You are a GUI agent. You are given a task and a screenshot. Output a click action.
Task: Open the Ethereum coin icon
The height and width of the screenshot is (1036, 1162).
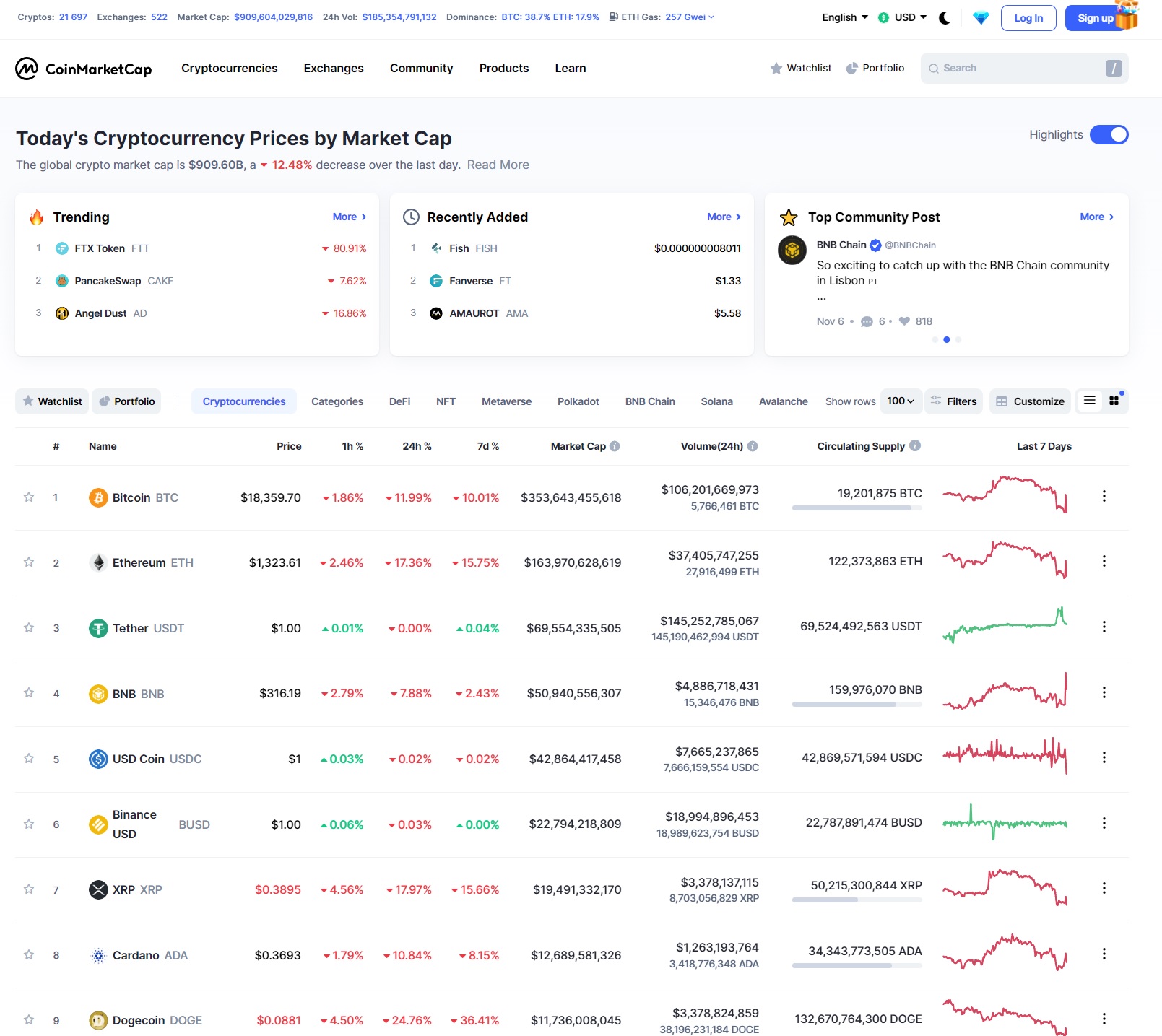coord(98,562)
